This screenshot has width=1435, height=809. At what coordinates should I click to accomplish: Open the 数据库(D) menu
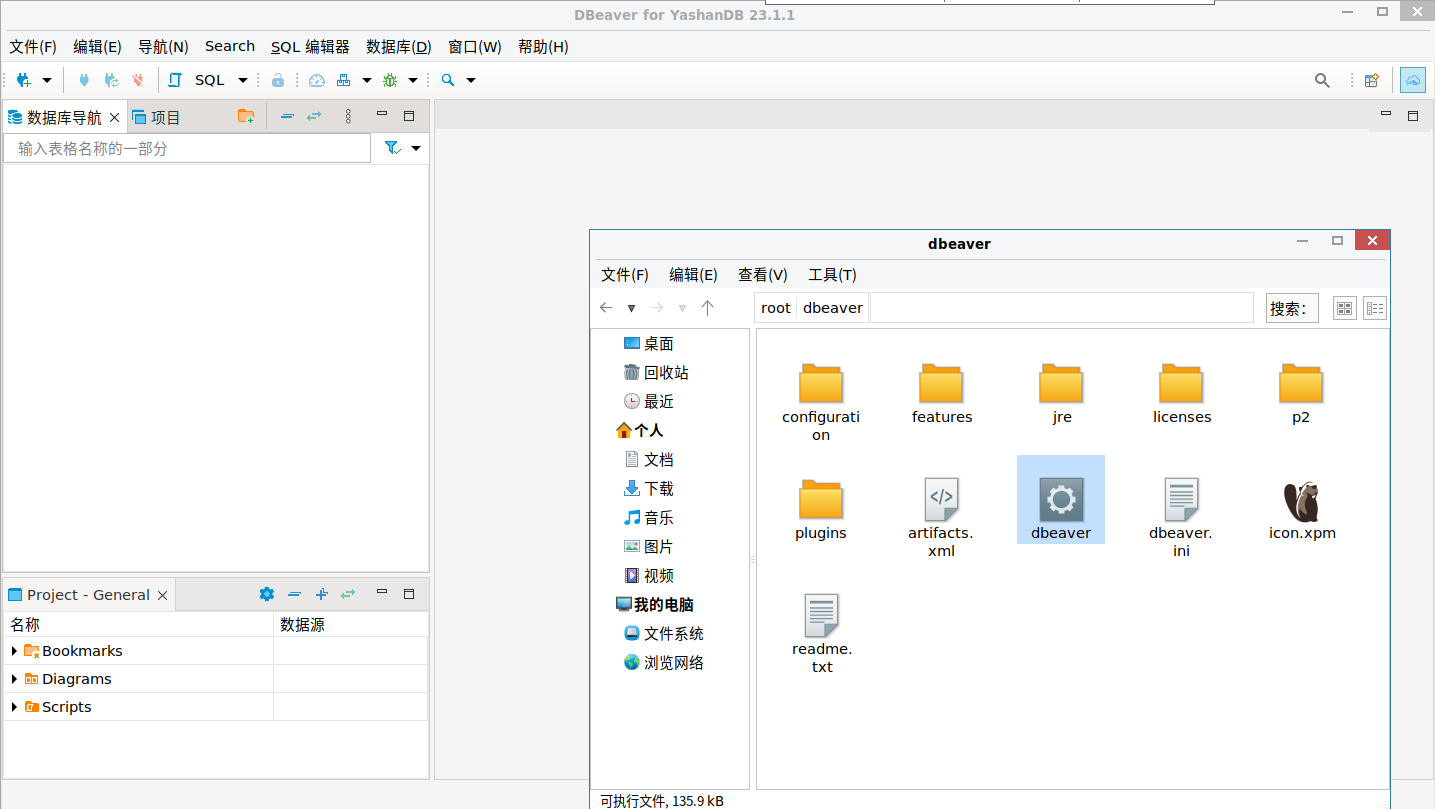[399, 47]
